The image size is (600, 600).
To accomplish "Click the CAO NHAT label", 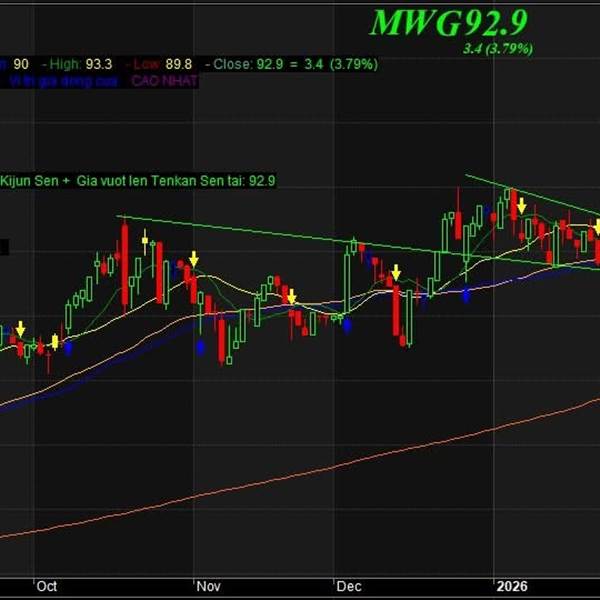I will 165,81.
